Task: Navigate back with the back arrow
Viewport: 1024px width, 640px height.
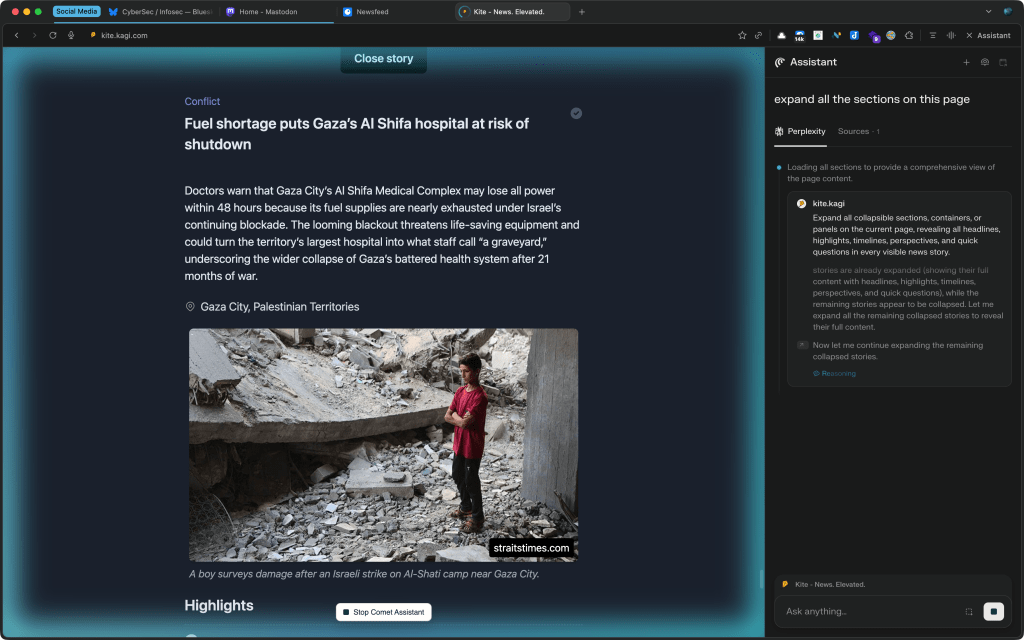Action: [x=17, y=35]
